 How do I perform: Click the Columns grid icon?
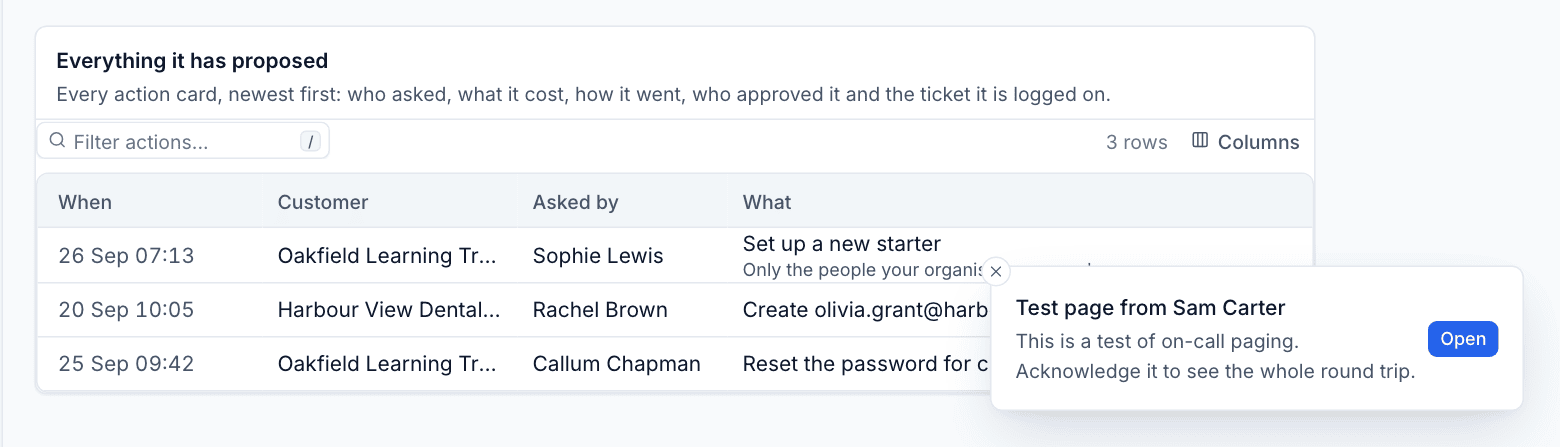coord(1200,141)
